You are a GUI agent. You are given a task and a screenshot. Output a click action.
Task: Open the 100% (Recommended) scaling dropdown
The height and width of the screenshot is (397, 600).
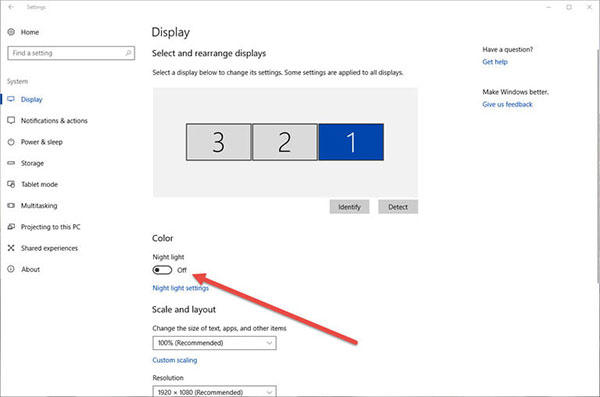click(214, 343)
